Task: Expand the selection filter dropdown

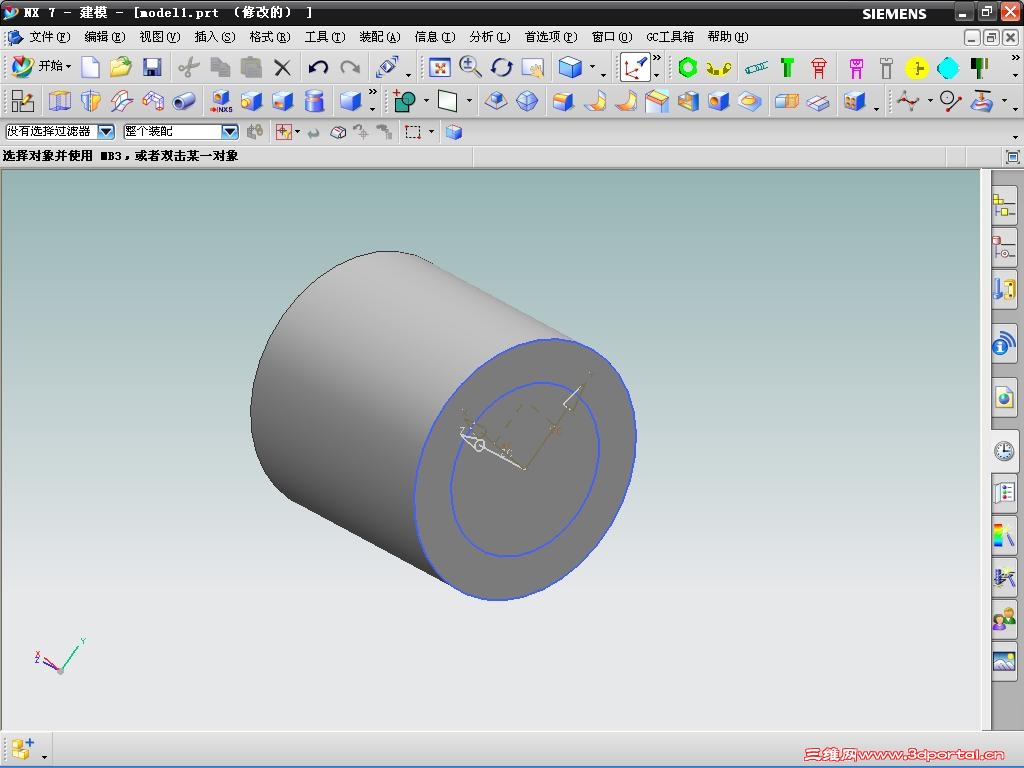Action: point(106,132)
